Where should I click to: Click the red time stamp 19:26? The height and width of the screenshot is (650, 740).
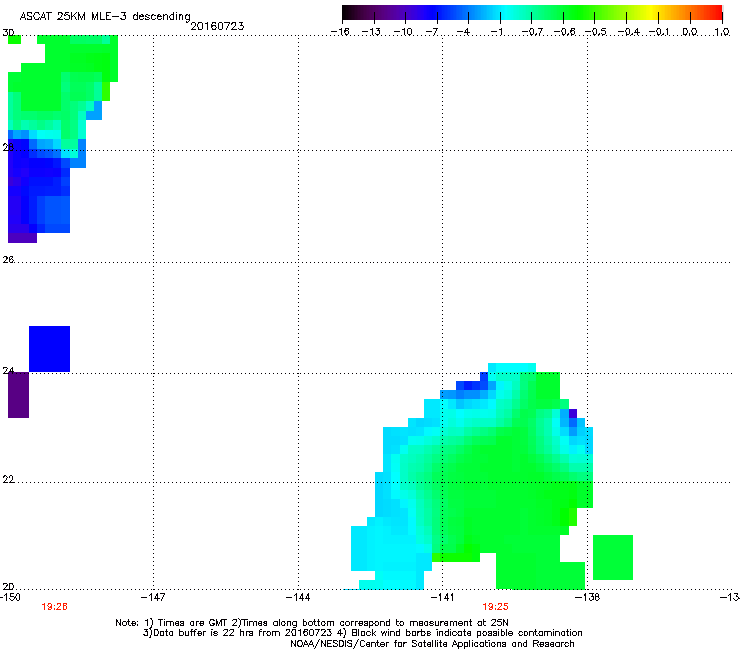tap(54, 607)
